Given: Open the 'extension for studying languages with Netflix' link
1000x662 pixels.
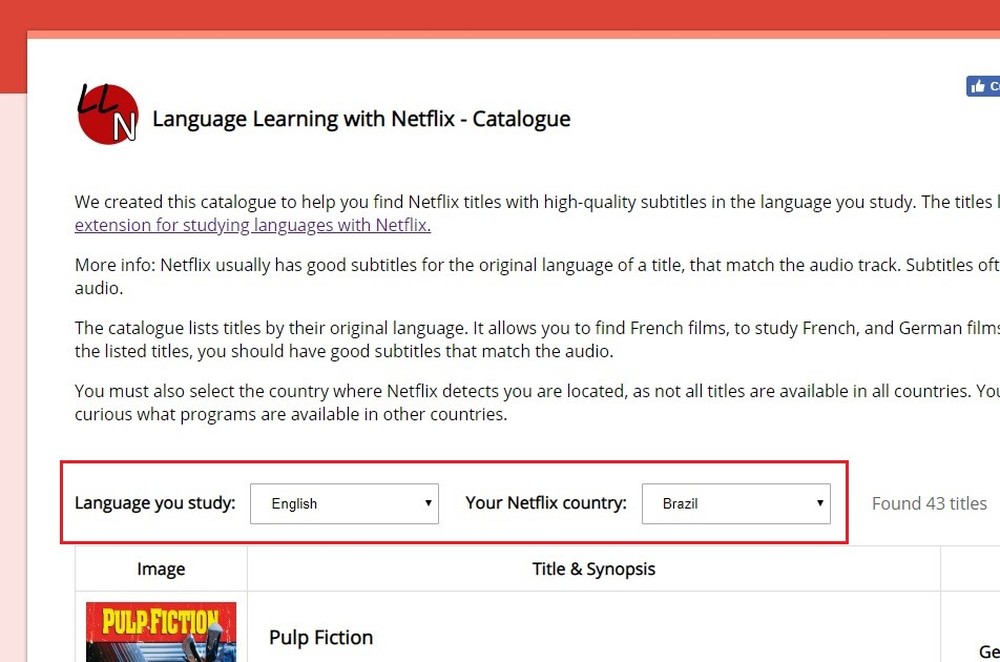Looking at the screenshot, I should tap(253, 225).
